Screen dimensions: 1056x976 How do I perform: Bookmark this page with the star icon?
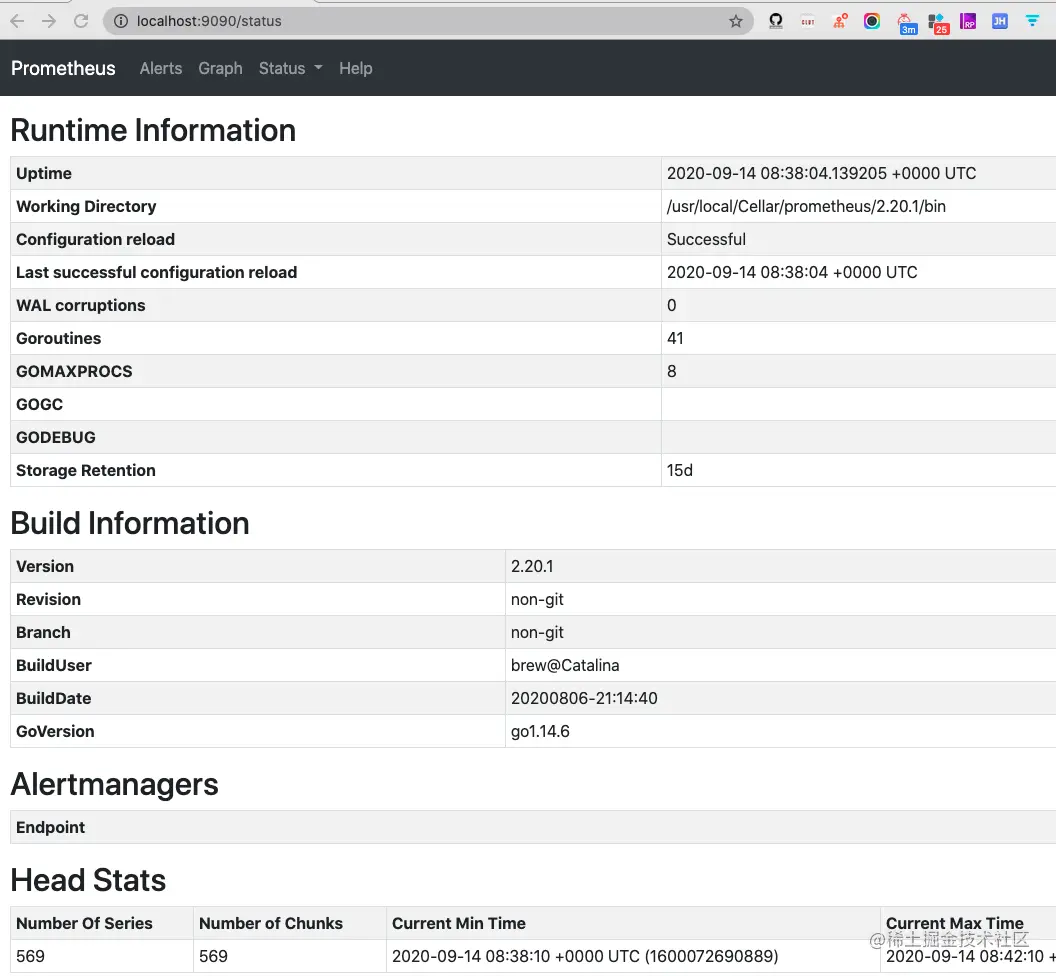735,21
